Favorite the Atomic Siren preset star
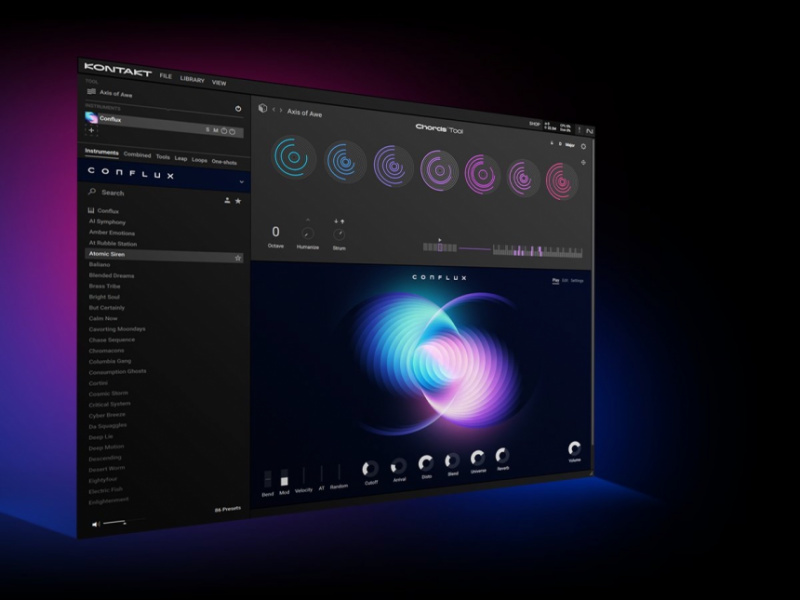 tap(239, 257)
